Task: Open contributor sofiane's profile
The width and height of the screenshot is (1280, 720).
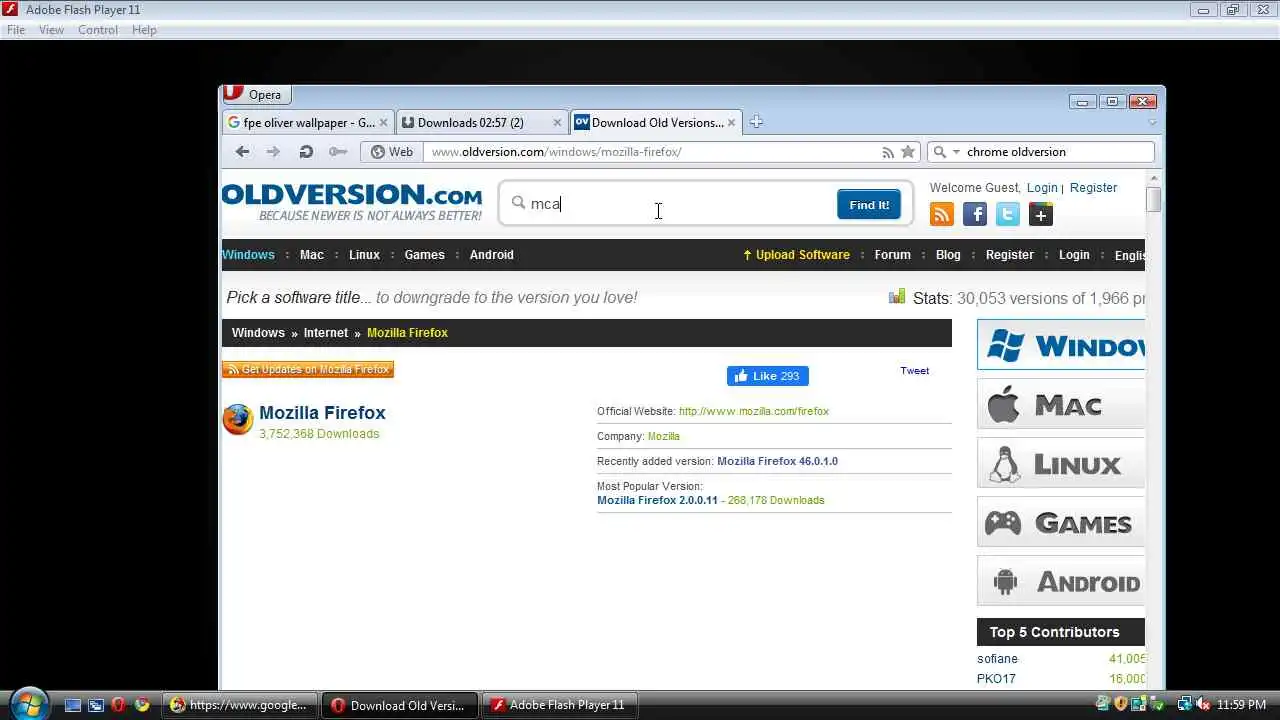Action: tap(997, 659)
